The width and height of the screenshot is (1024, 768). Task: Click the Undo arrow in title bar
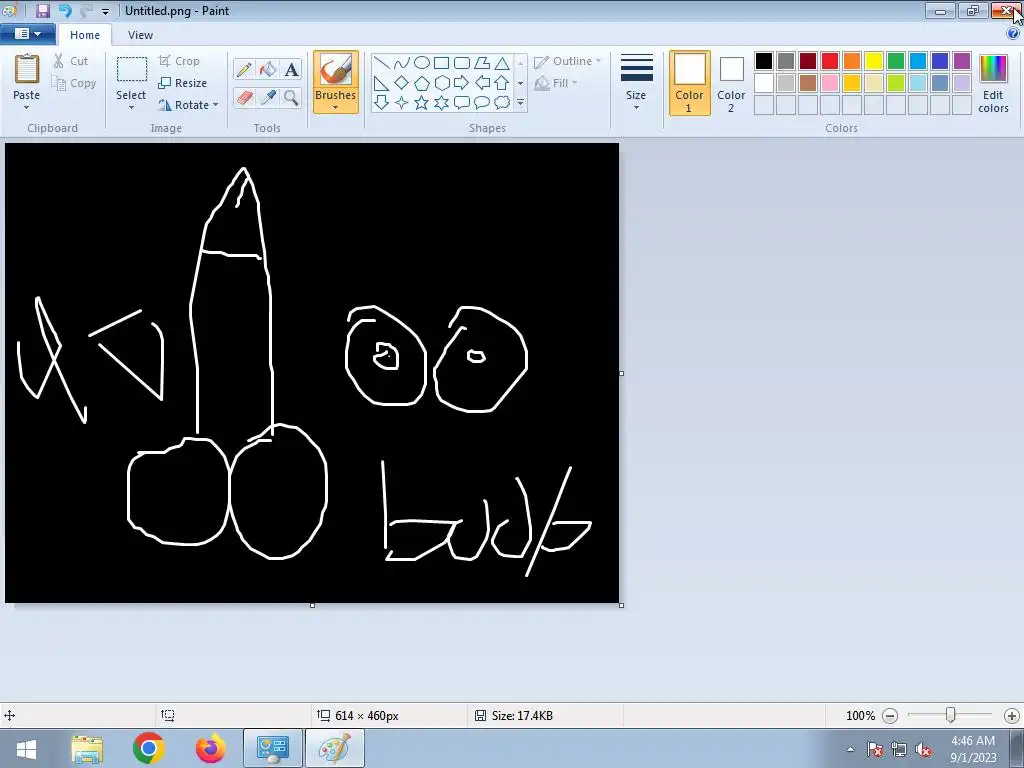[65, 10]
